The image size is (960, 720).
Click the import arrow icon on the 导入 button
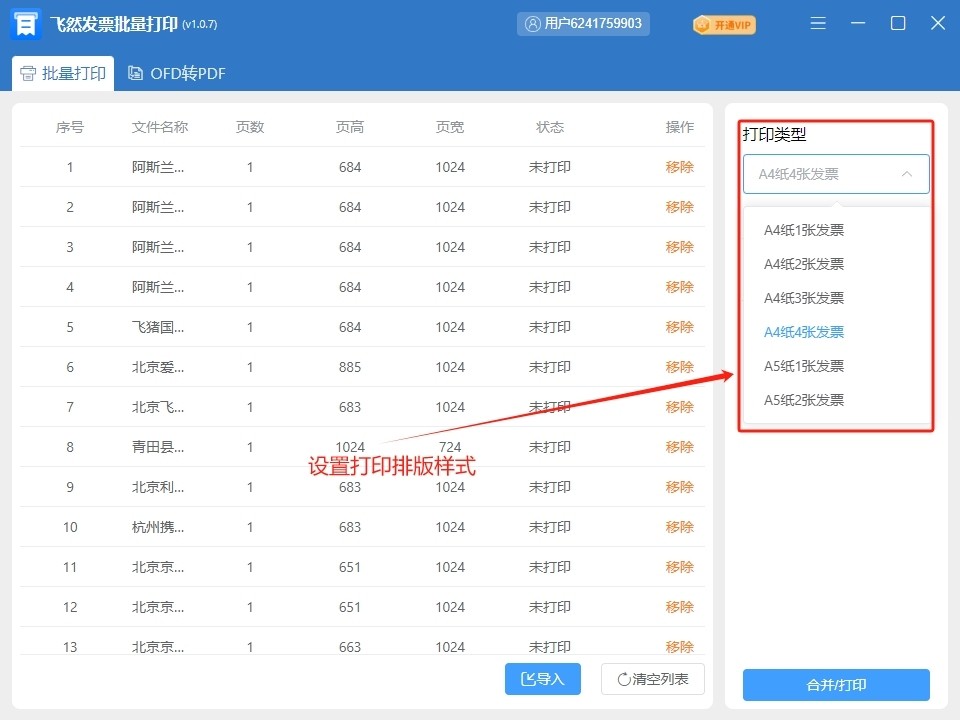(527, 679)
